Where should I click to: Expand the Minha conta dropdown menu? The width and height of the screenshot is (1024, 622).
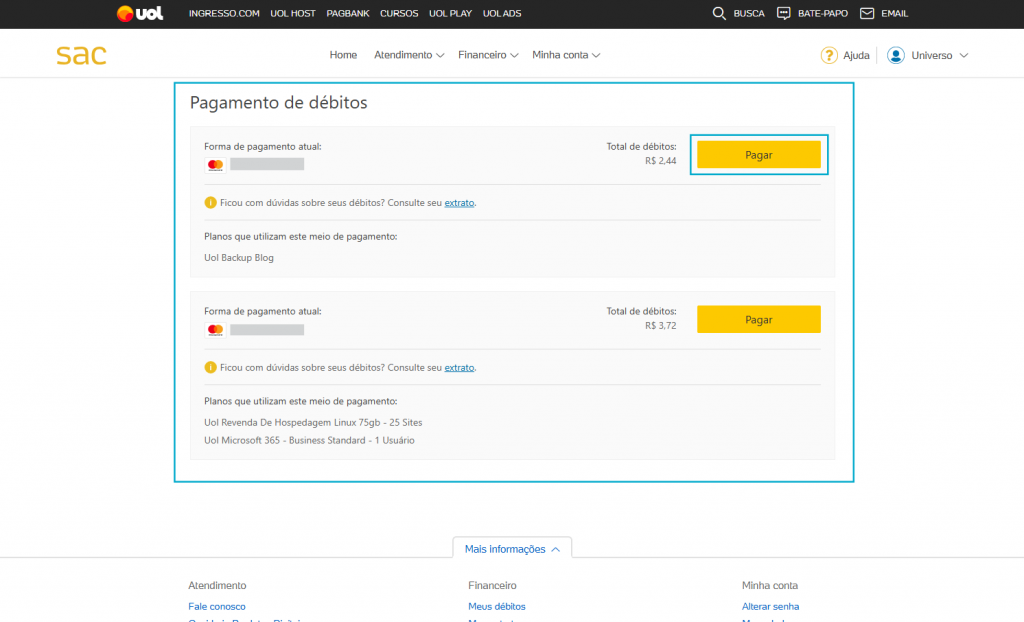coord(566,55)
